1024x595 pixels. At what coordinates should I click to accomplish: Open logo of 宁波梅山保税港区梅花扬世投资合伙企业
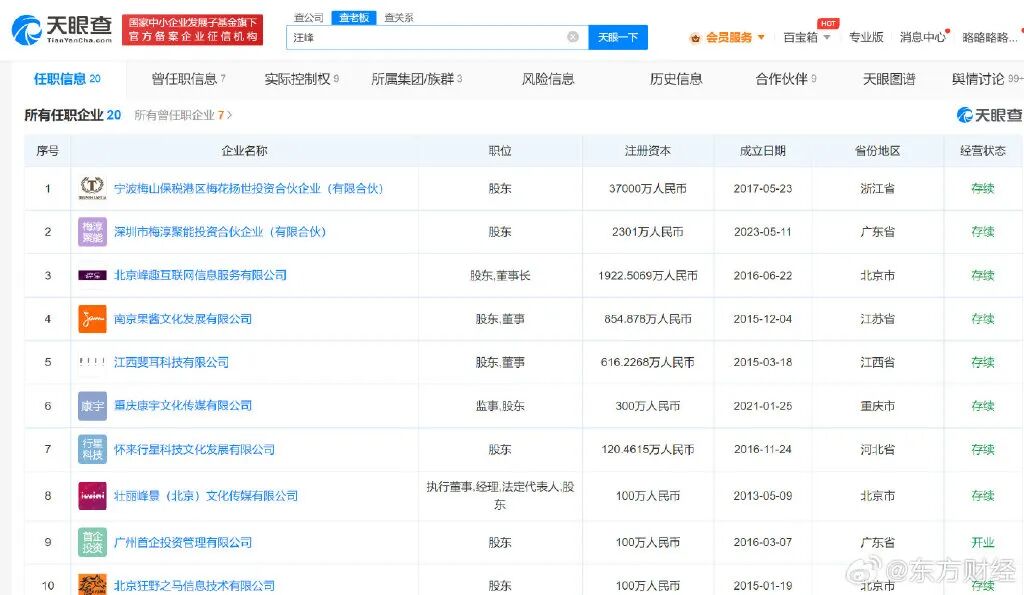(x=92, y=188)
